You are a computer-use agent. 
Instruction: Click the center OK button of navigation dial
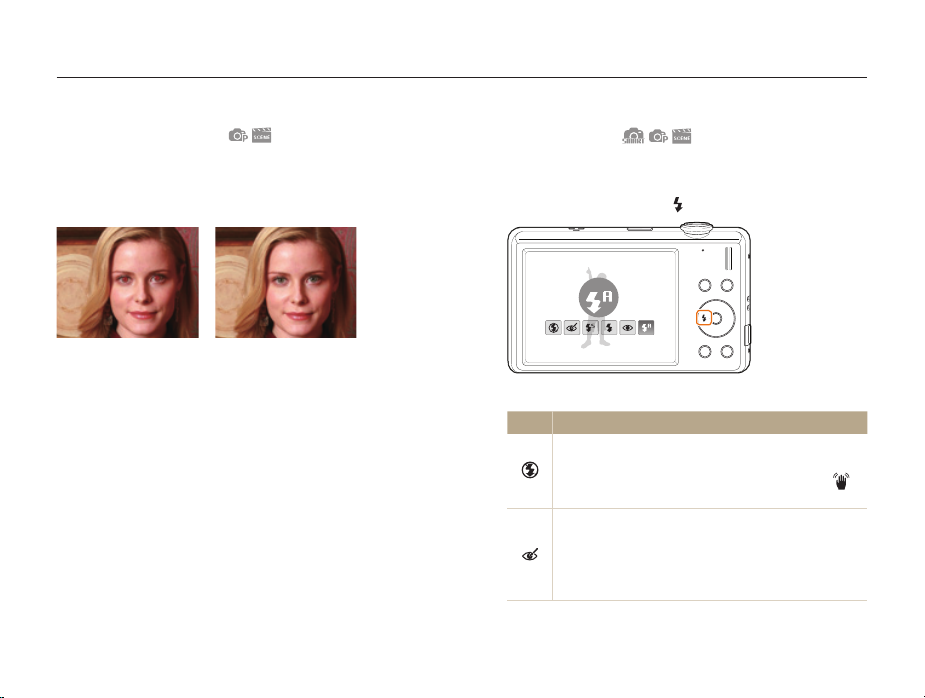(717, 319)
